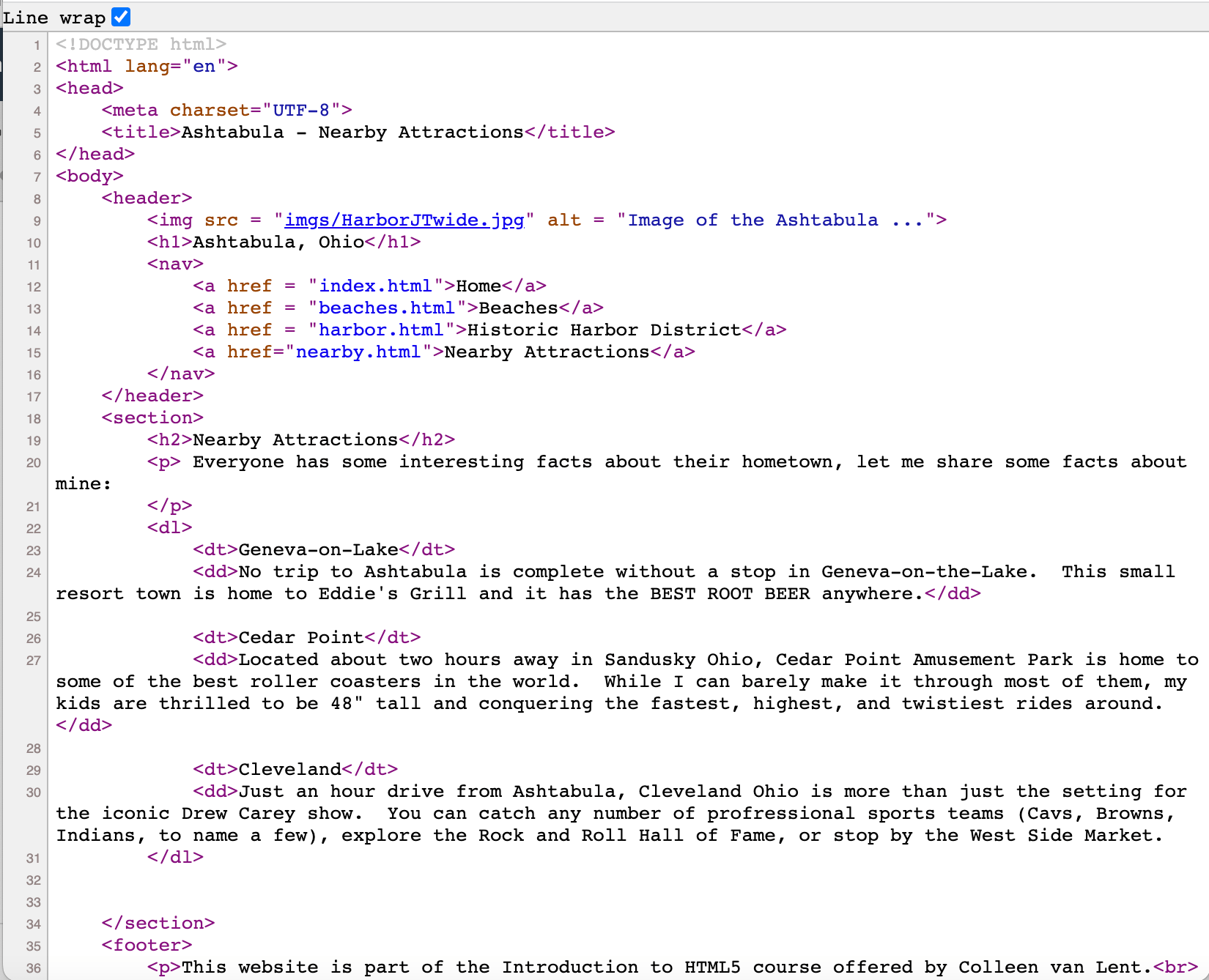Toggle the Line wrap checkbox
Image resolution: width=1209 pixels, height=980 pixels.
[121, 16]
